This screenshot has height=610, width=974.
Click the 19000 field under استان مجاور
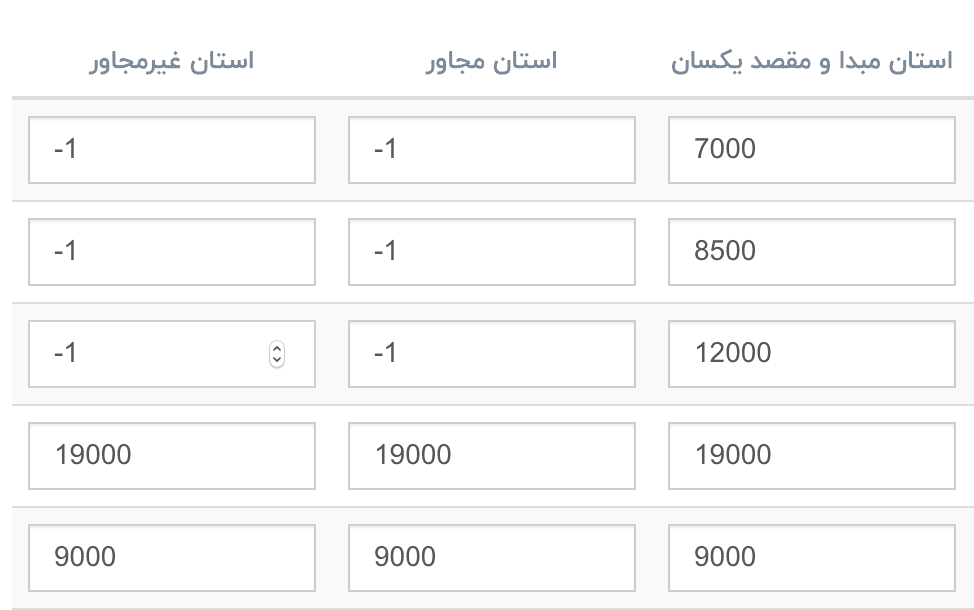pos(491,456)
